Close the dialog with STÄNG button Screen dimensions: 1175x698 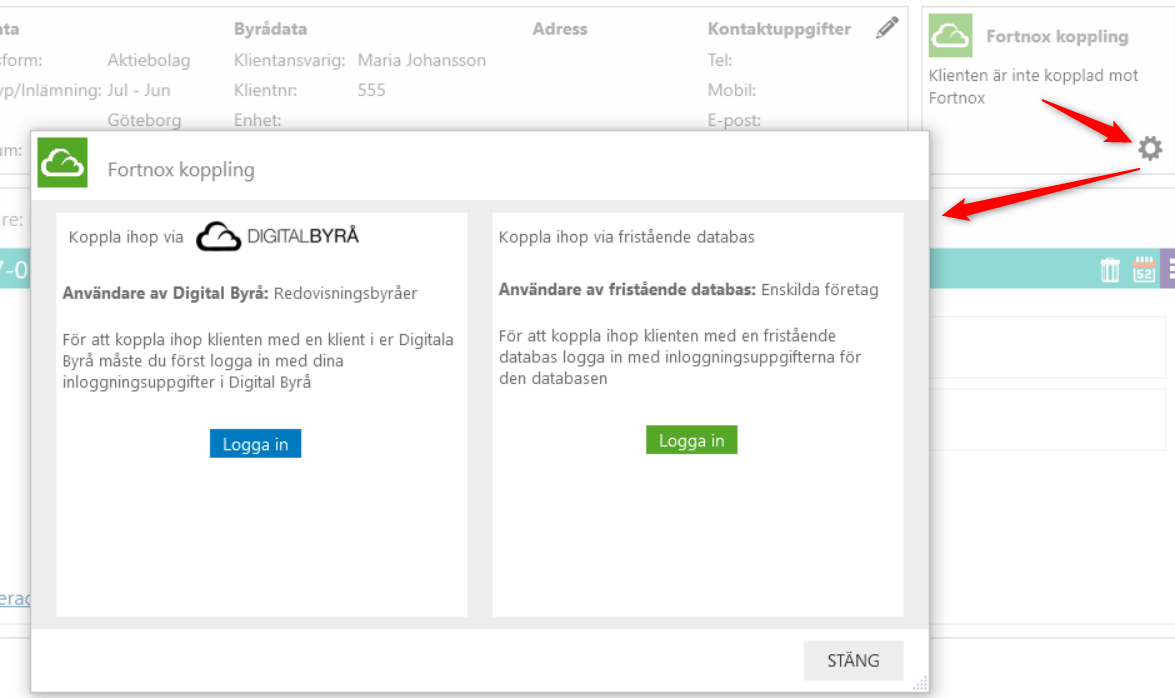[853, 661]
